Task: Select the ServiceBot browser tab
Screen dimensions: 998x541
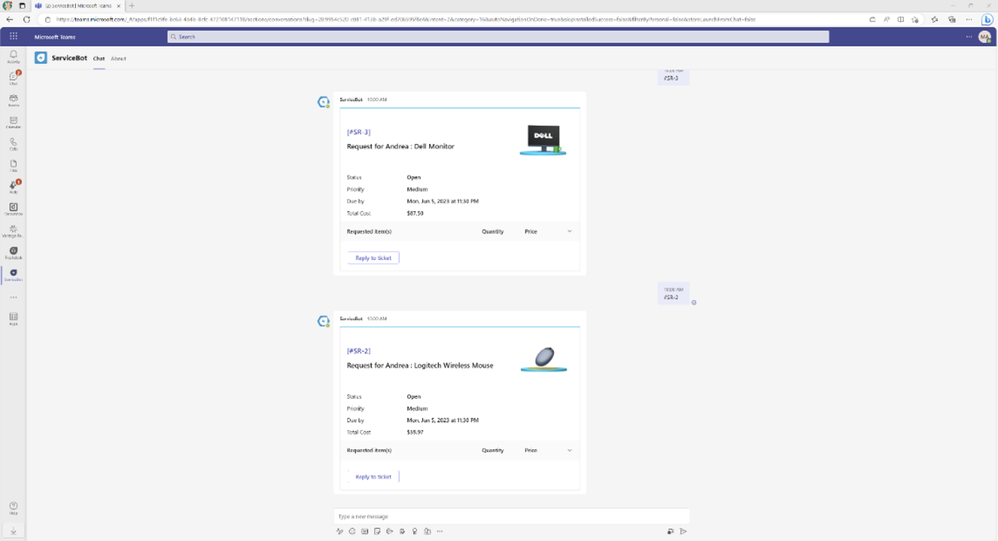Action: (x=78, y=6)
